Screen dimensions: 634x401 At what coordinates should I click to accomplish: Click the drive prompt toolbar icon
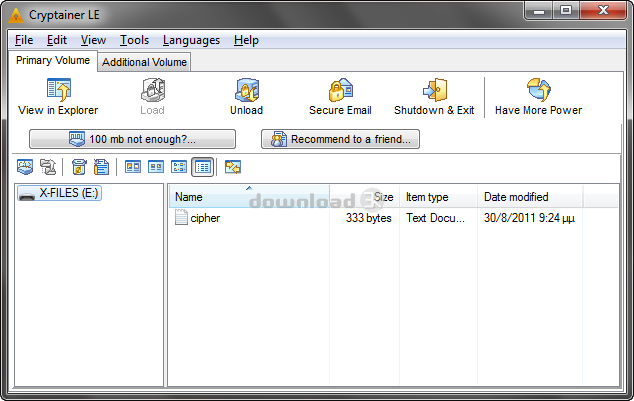coord(25,167)
